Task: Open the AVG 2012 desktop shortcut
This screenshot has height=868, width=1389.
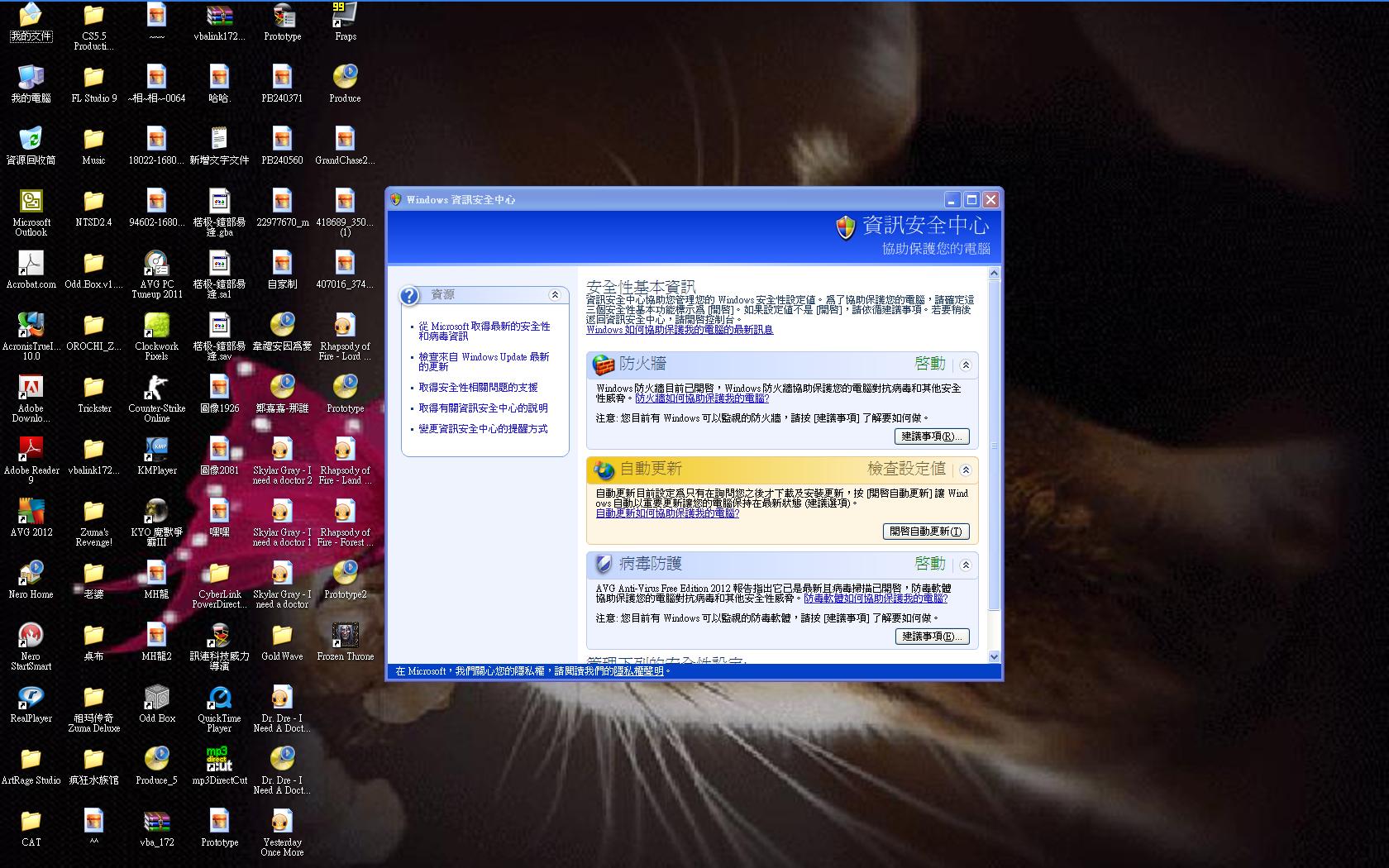Action: click(31, 517)
